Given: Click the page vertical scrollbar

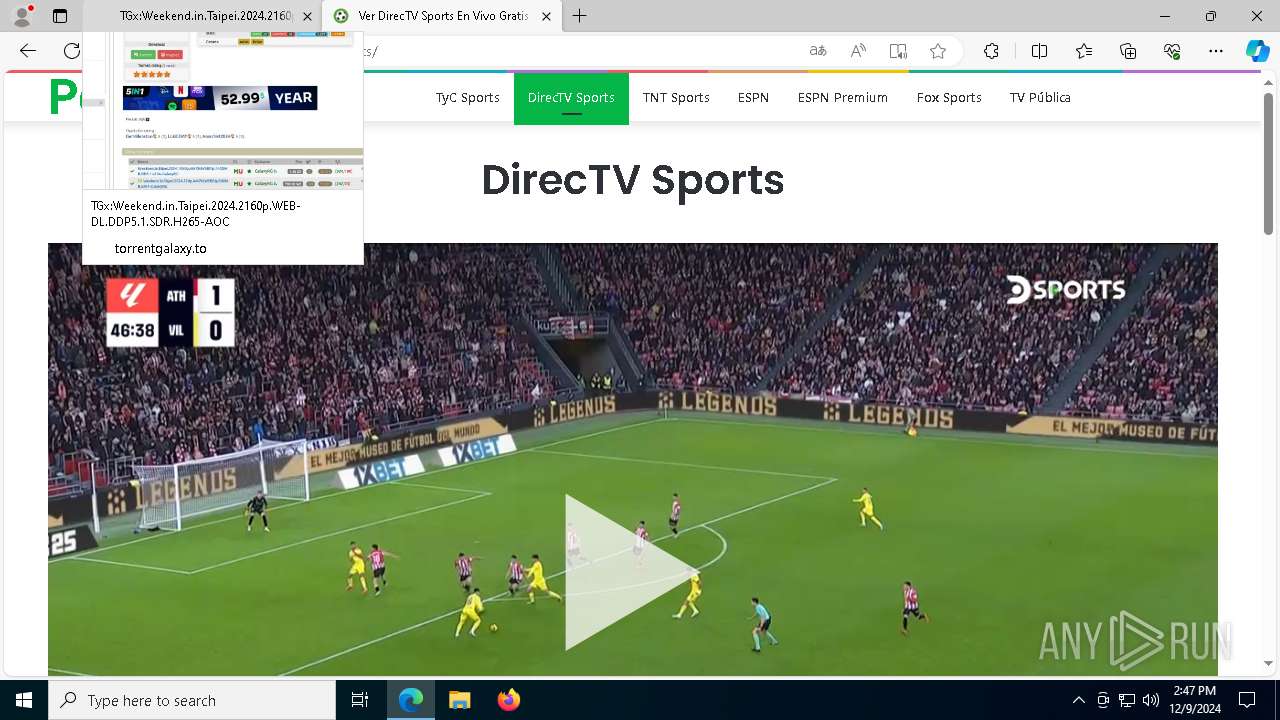Looking at the screenshot, I should [1269, 165].
